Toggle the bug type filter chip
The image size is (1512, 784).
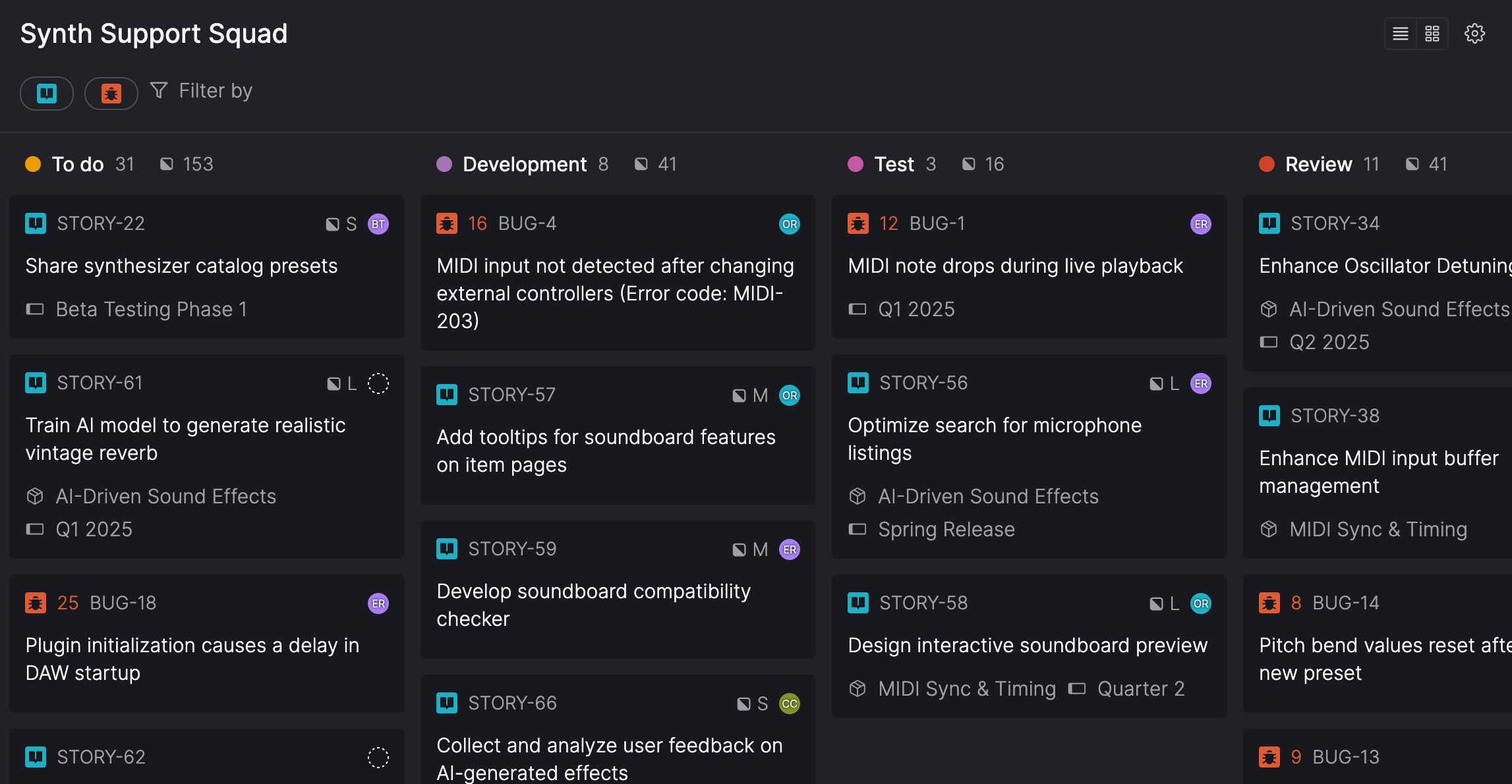click(x=111, y=94)
